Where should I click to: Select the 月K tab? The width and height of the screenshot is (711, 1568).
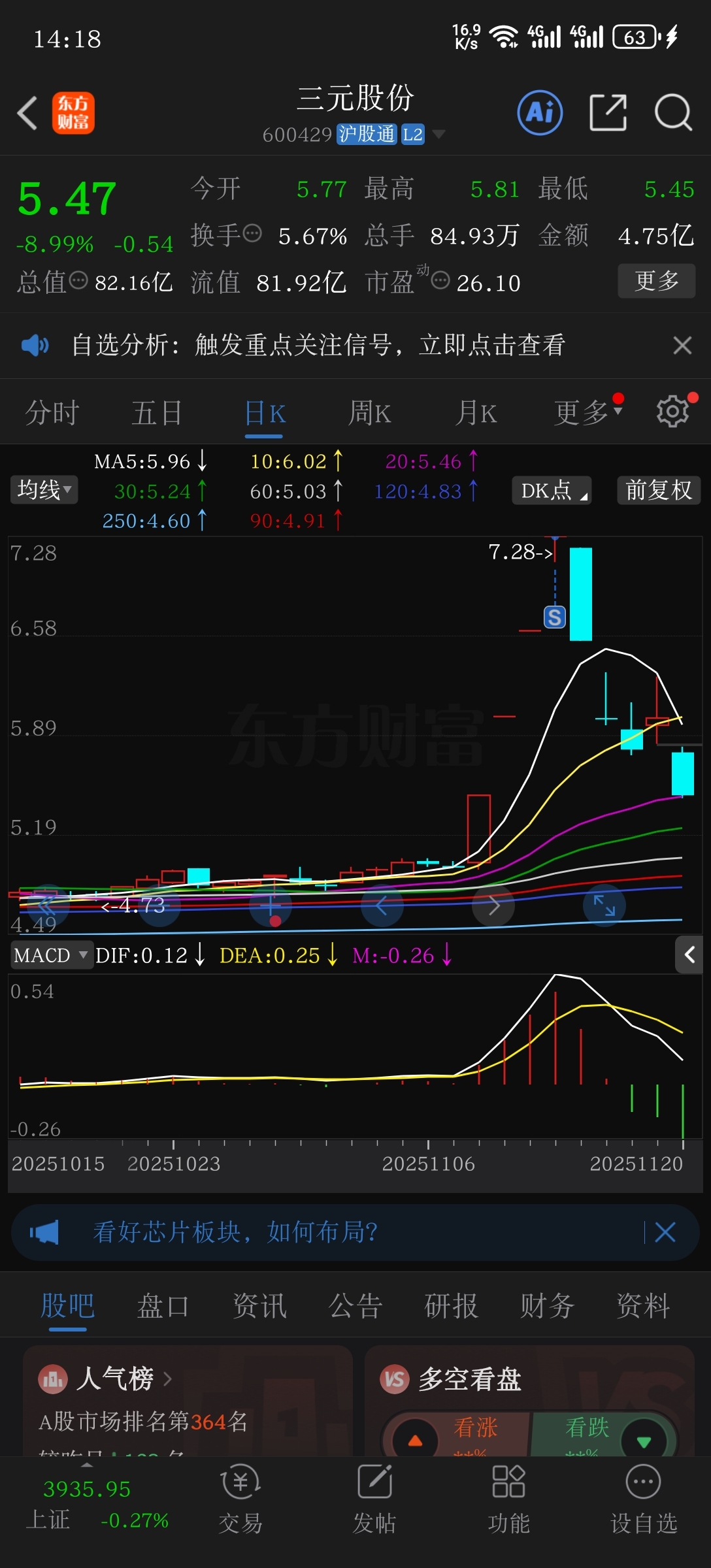click(x=476, y=413)
